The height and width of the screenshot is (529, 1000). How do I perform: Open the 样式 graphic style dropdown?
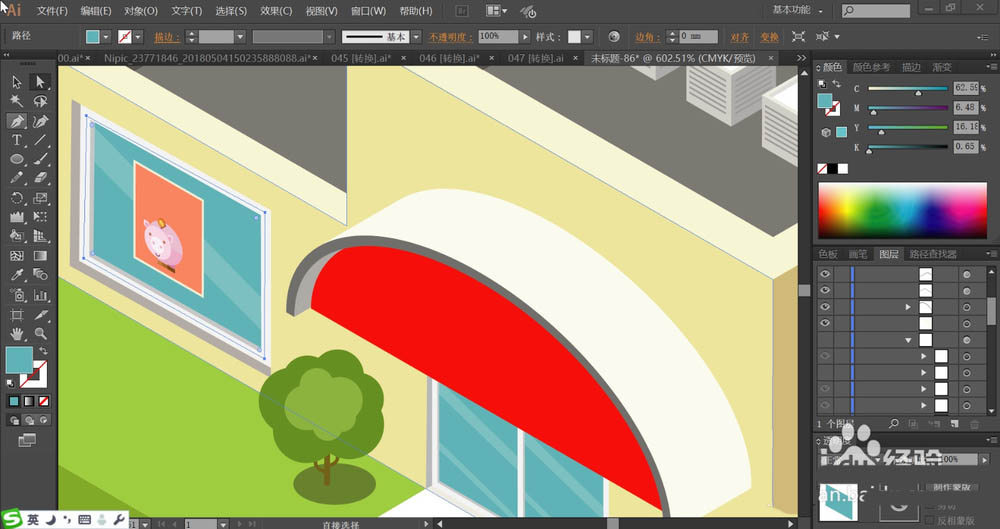point(587,37)
